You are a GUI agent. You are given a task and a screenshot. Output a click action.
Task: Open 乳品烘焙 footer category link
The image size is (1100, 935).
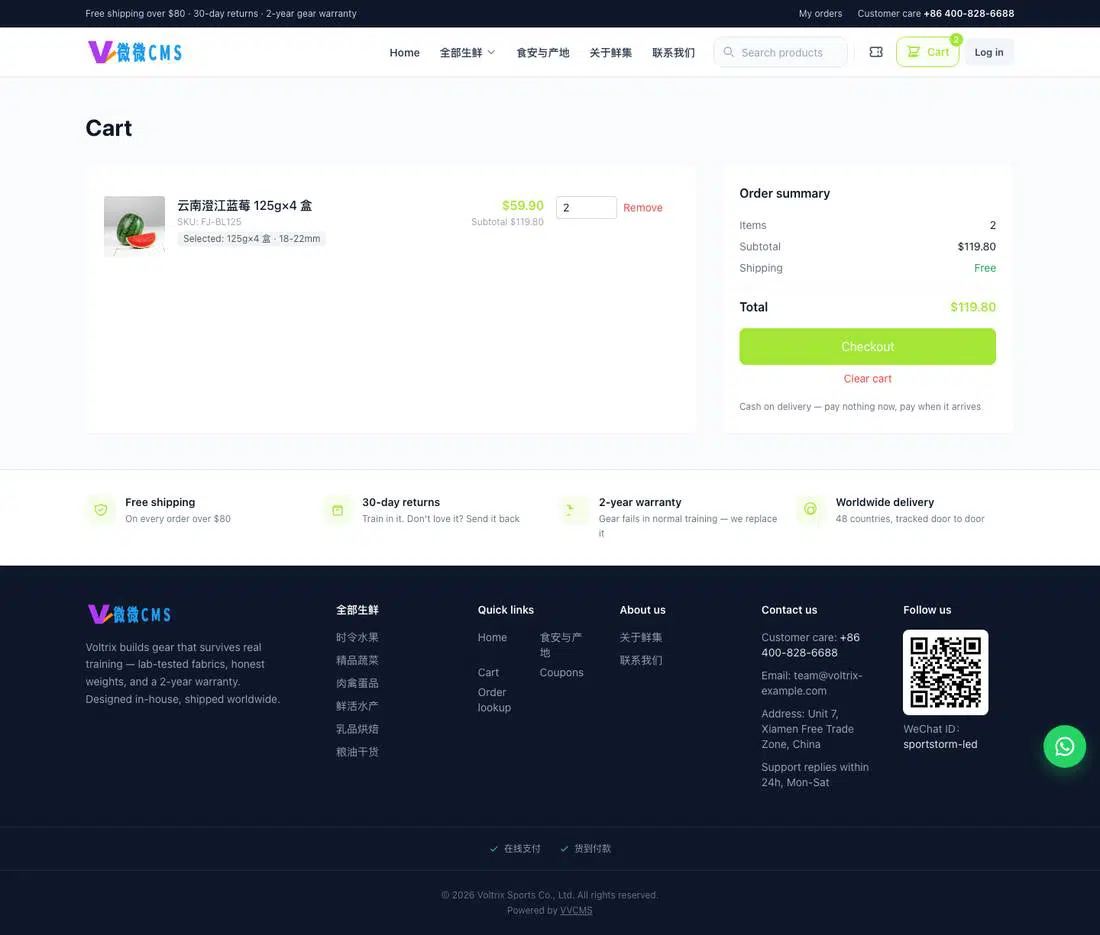pos(357,729)
